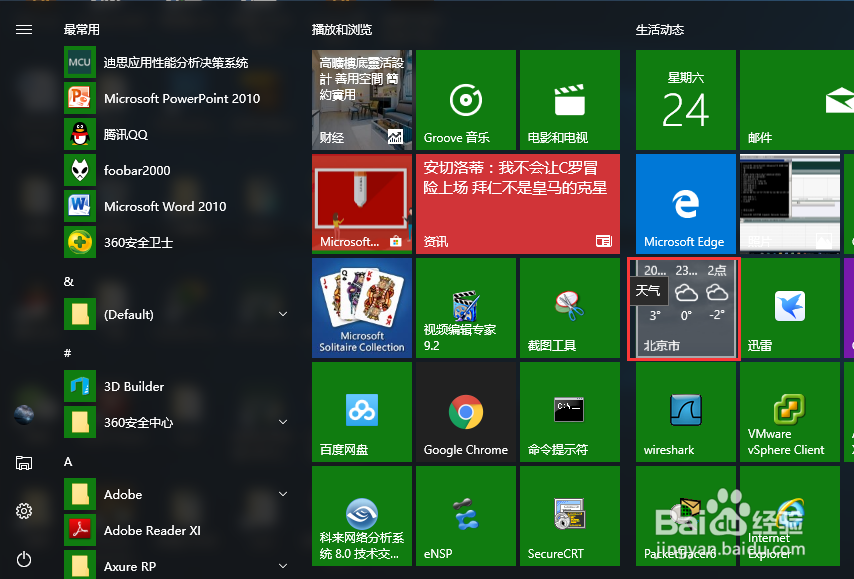The image size is (854, 579).
Task: Open Microsoft Edge tile
Action: pyautogui.click(x=684, y=203)
